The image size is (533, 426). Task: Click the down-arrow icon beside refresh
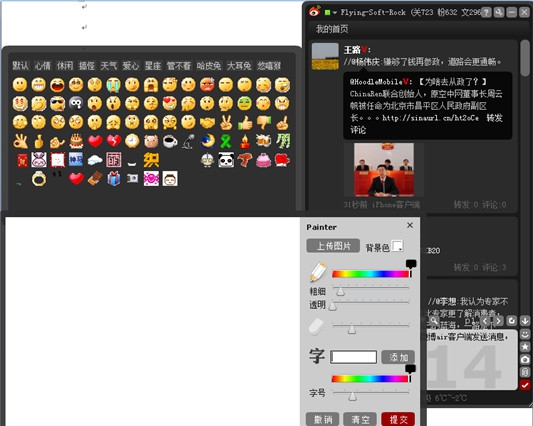[525, 321]
